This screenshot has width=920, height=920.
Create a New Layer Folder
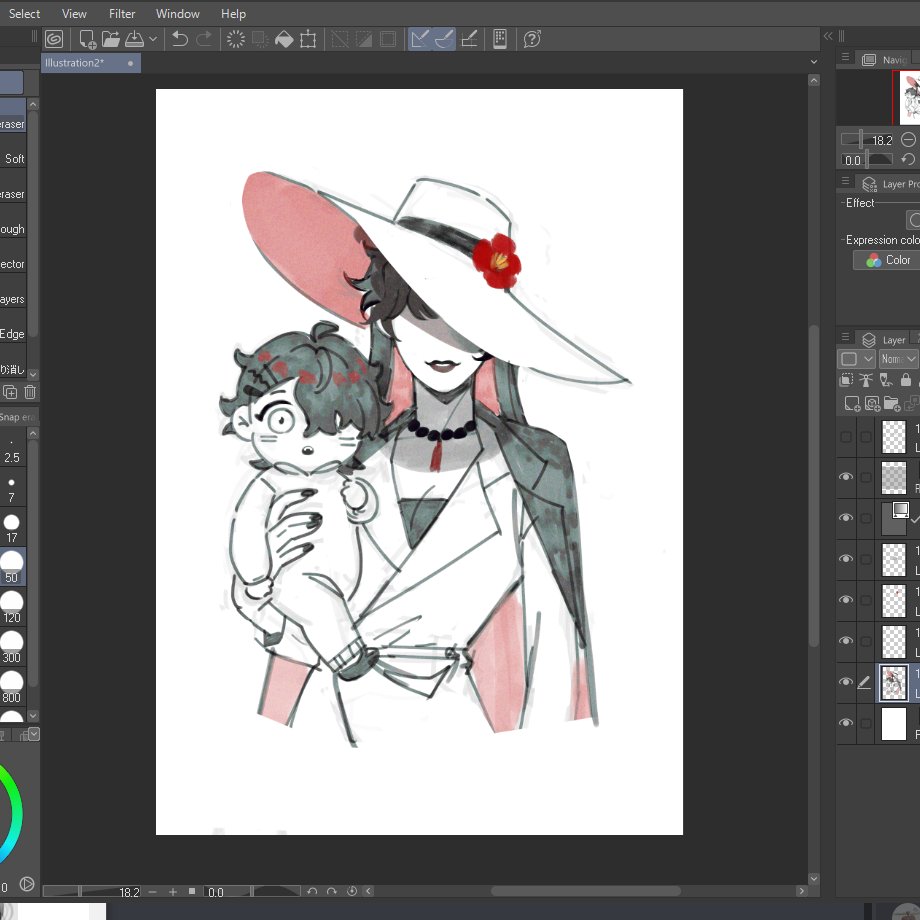point(892,403)
